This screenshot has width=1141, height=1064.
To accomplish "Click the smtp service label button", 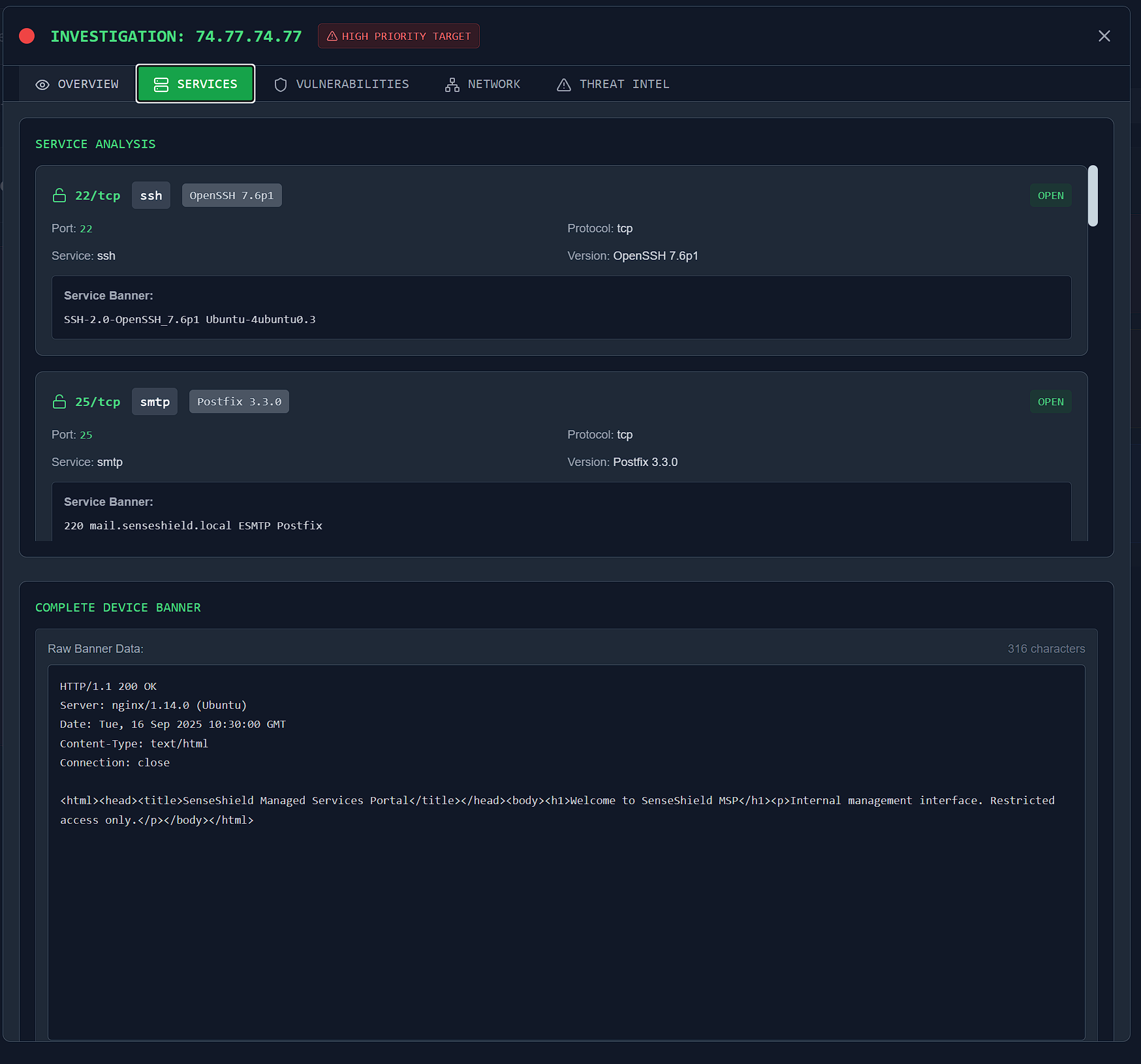I will pos(154,401).
